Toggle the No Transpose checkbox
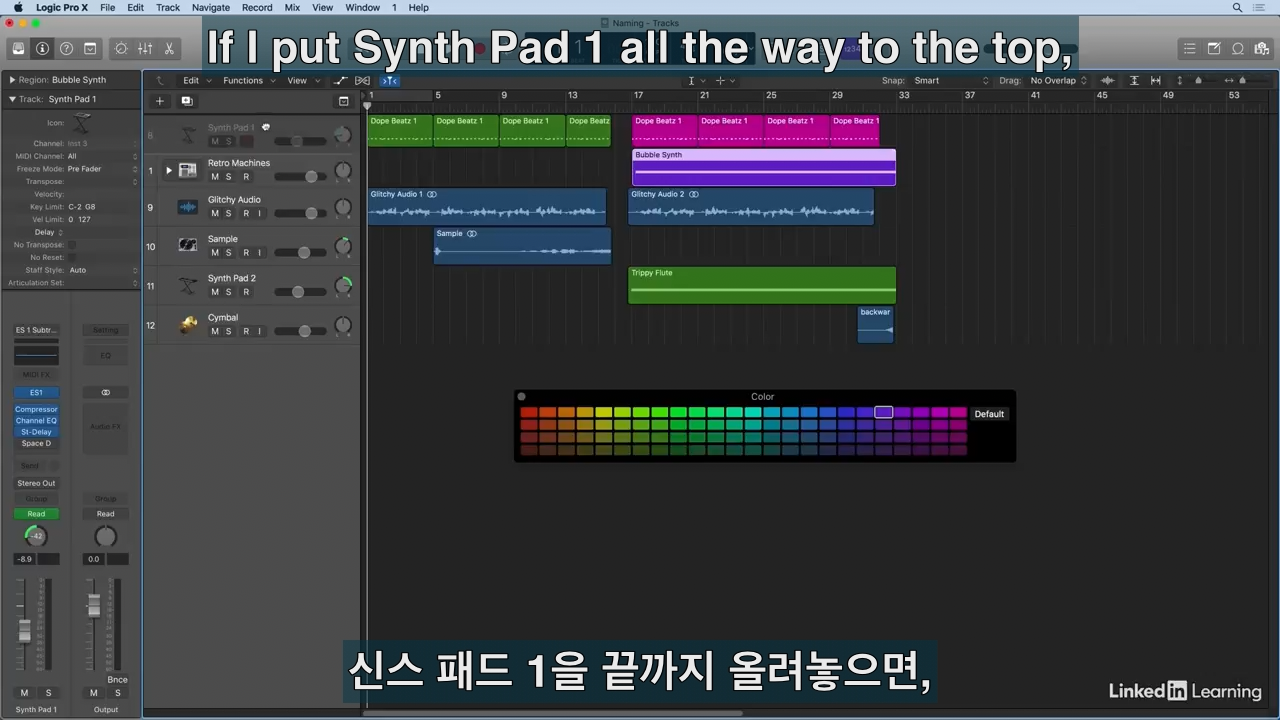The height and width of the screenshot is (720, 1280). [x=71, y=245]
